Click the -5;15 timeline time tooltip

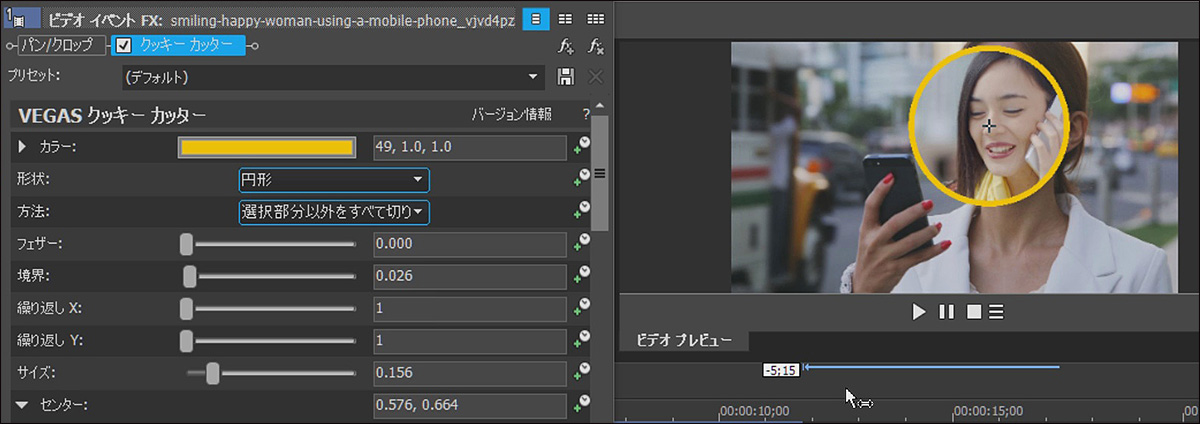pos(781,370)
